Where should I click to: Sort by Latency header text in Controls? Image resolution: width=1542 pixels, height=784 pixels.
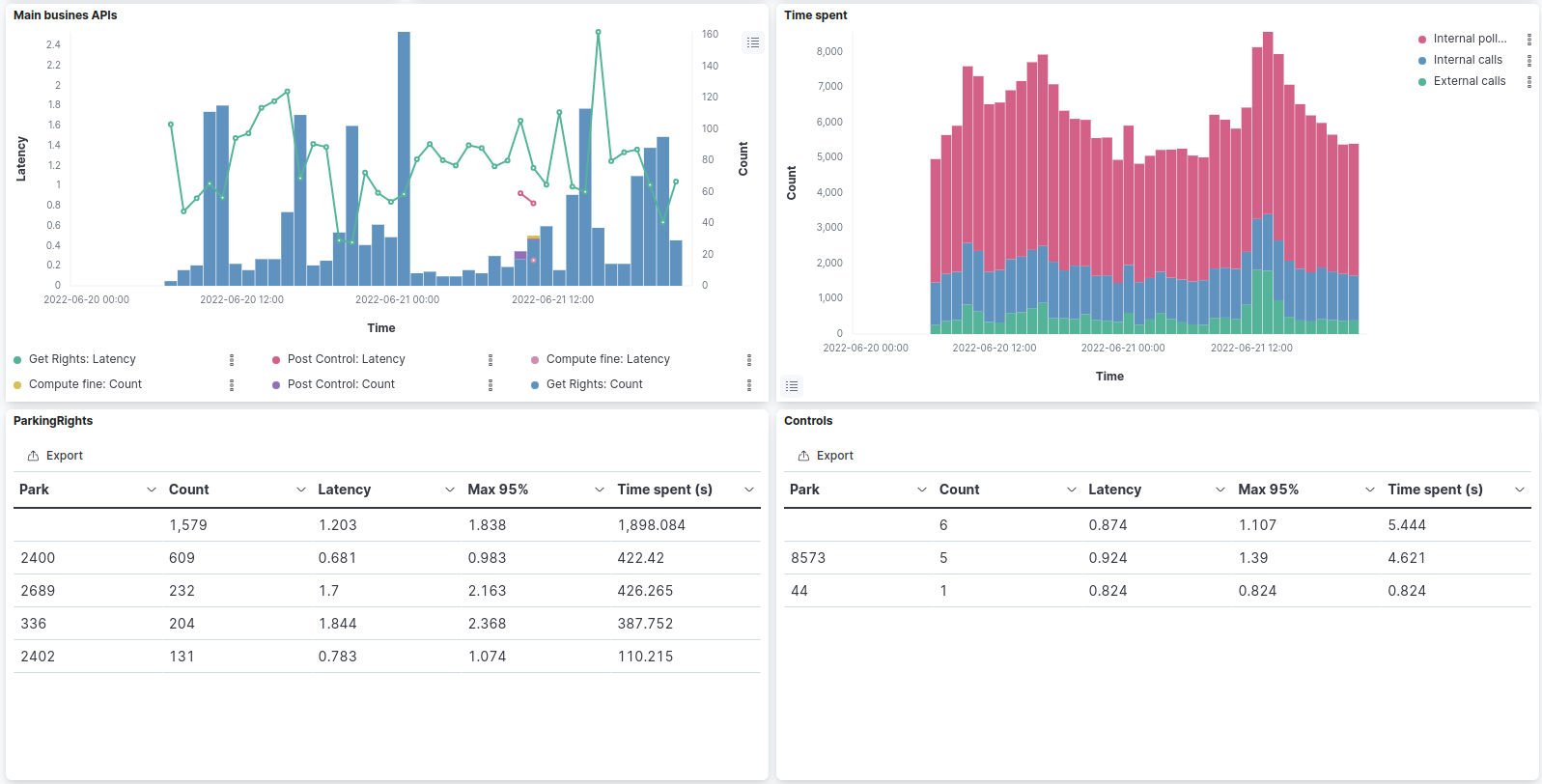(1115, 490)
